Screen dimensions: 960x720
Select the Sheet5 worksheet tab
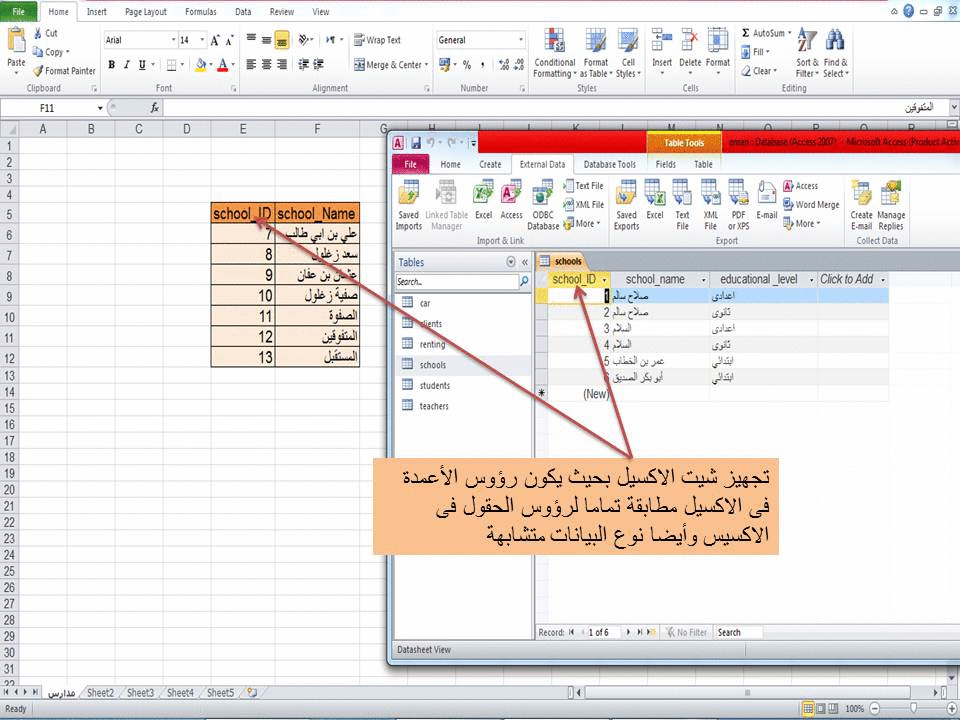click(x=220, y=692)
